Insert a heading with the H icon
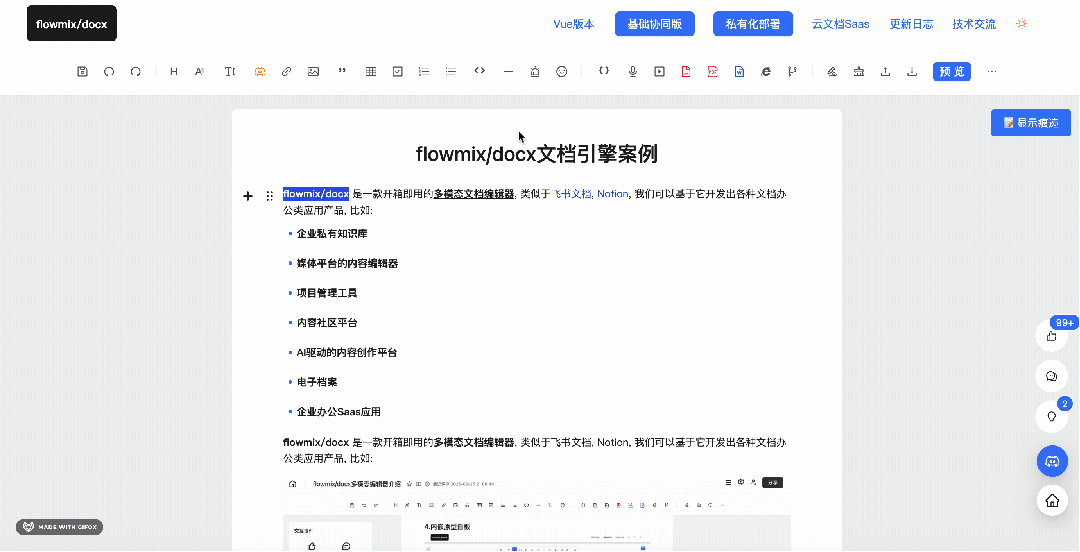This screenshot has width=1080, height=552. tap(174, 71)
